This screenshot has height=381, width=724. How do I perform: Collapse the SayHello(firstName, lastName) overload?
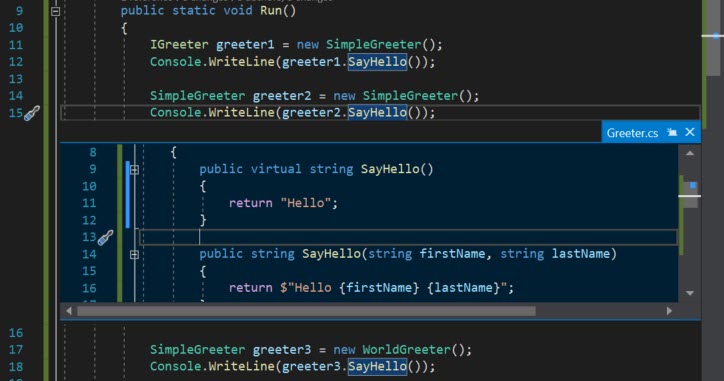[134, 254]
